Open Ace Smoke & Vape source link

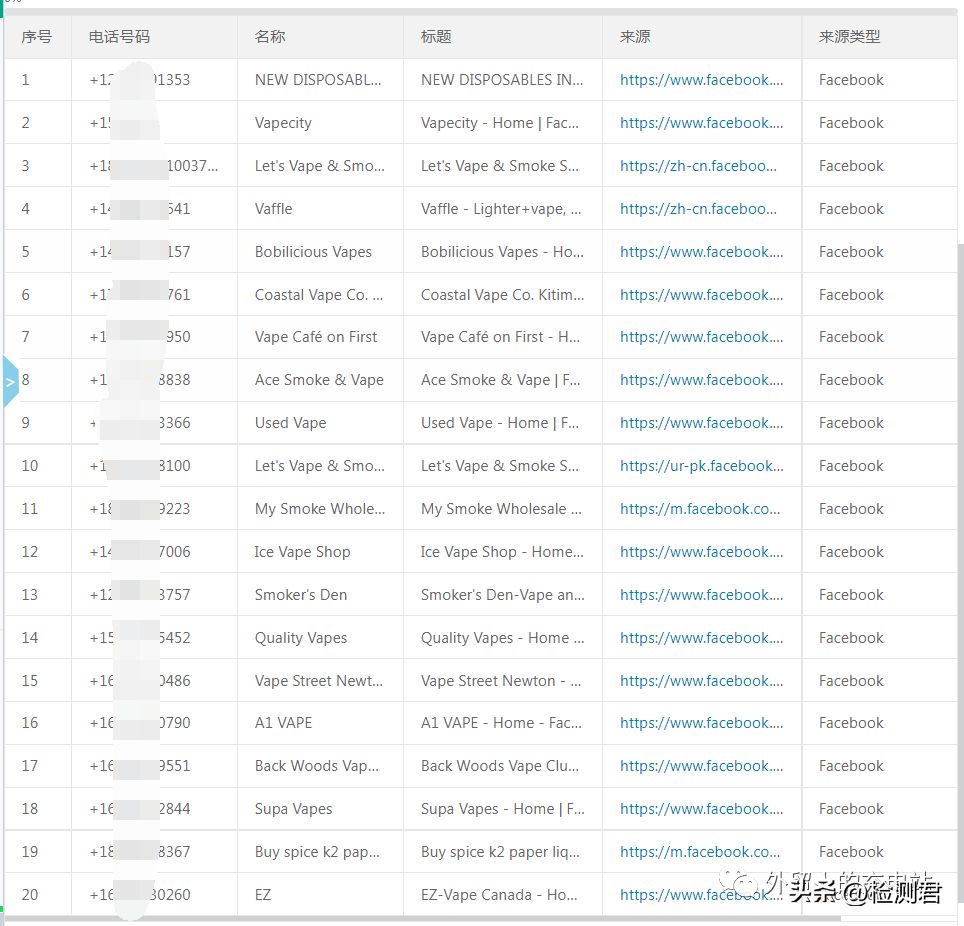(701, 380)
